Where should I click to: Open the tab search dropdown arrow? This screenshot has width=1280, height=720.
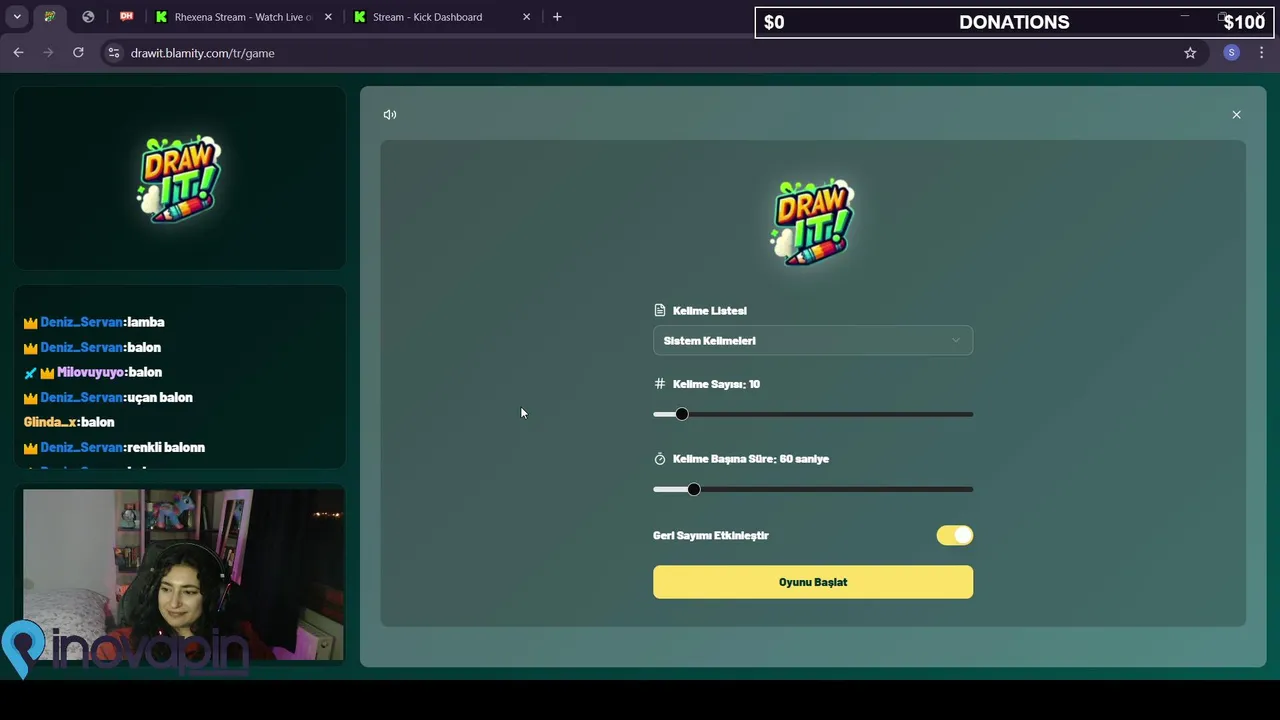(x=17, y=17)
